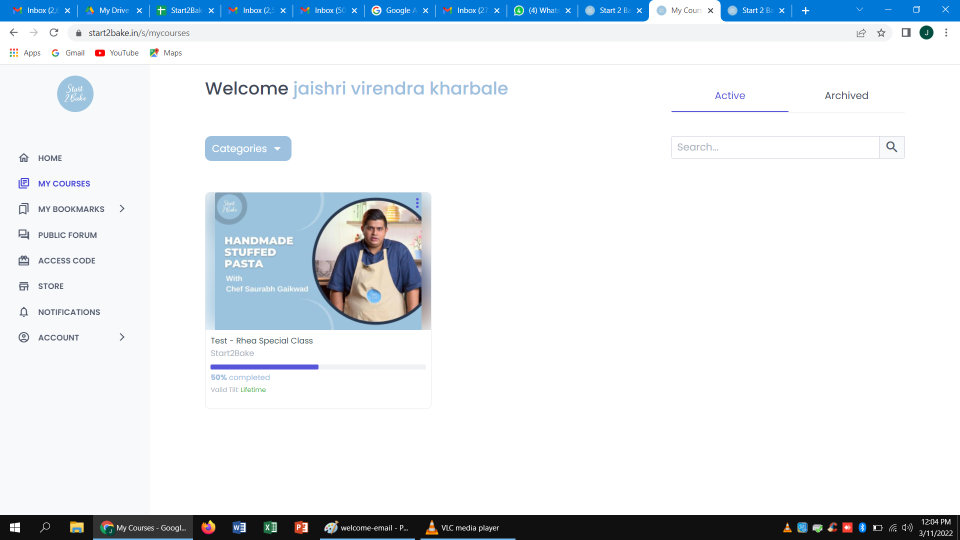This screenshot has height=540, width=960.
Task: Open the Access Code page
Action: [66, 261]
